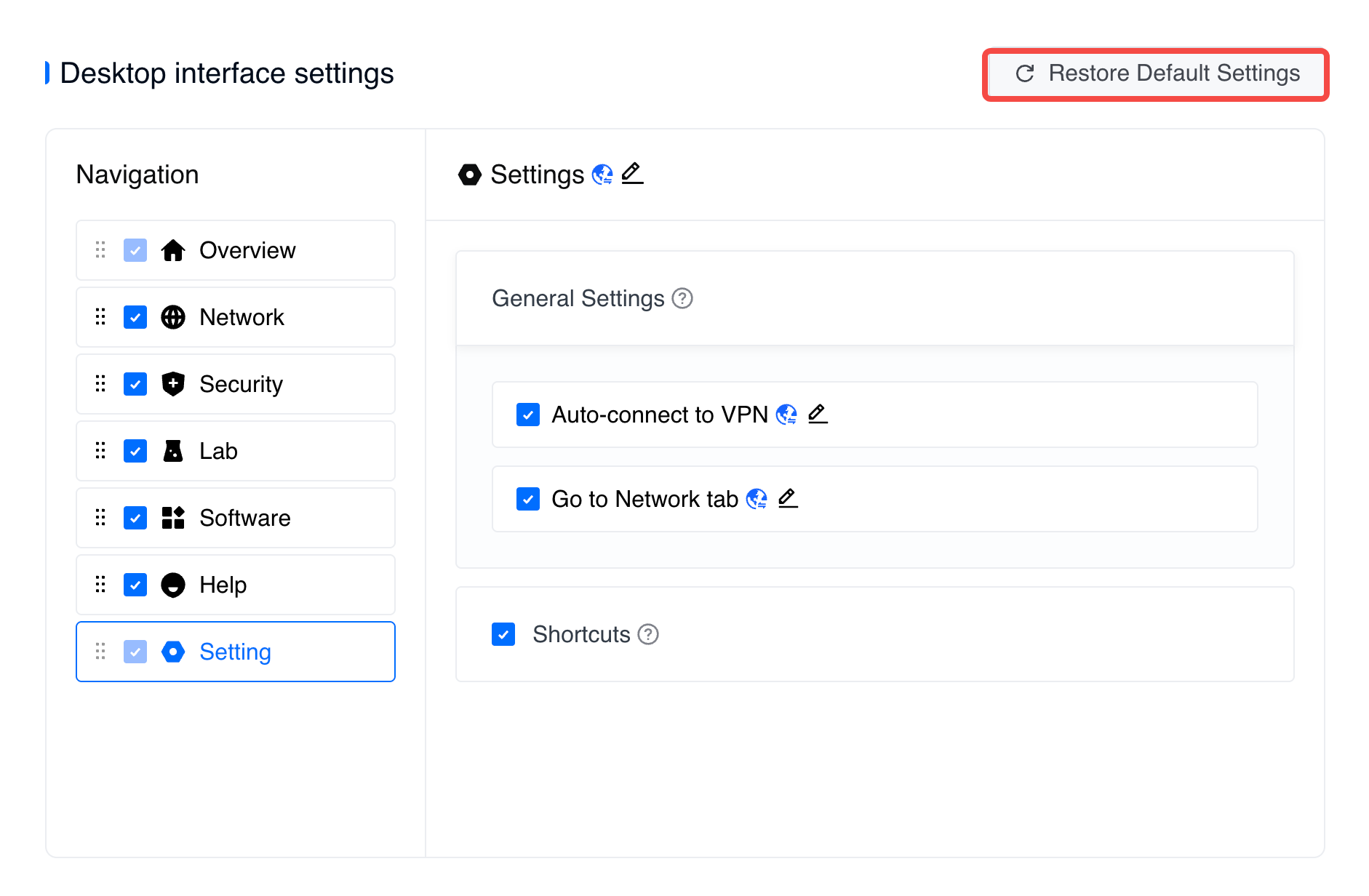Click the edit pencil next to Settings title
The height and width of the screenshot is (896, 1369).
632,174
